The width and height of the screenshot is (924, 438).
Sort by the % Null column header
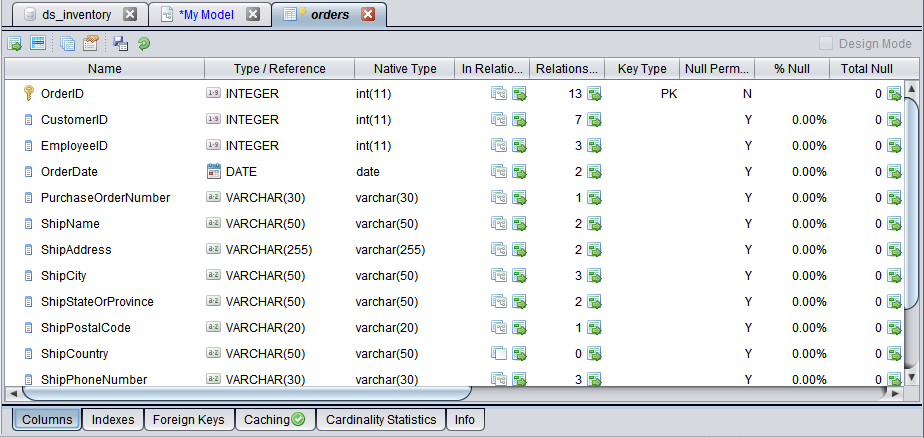[x=792, y=69]
